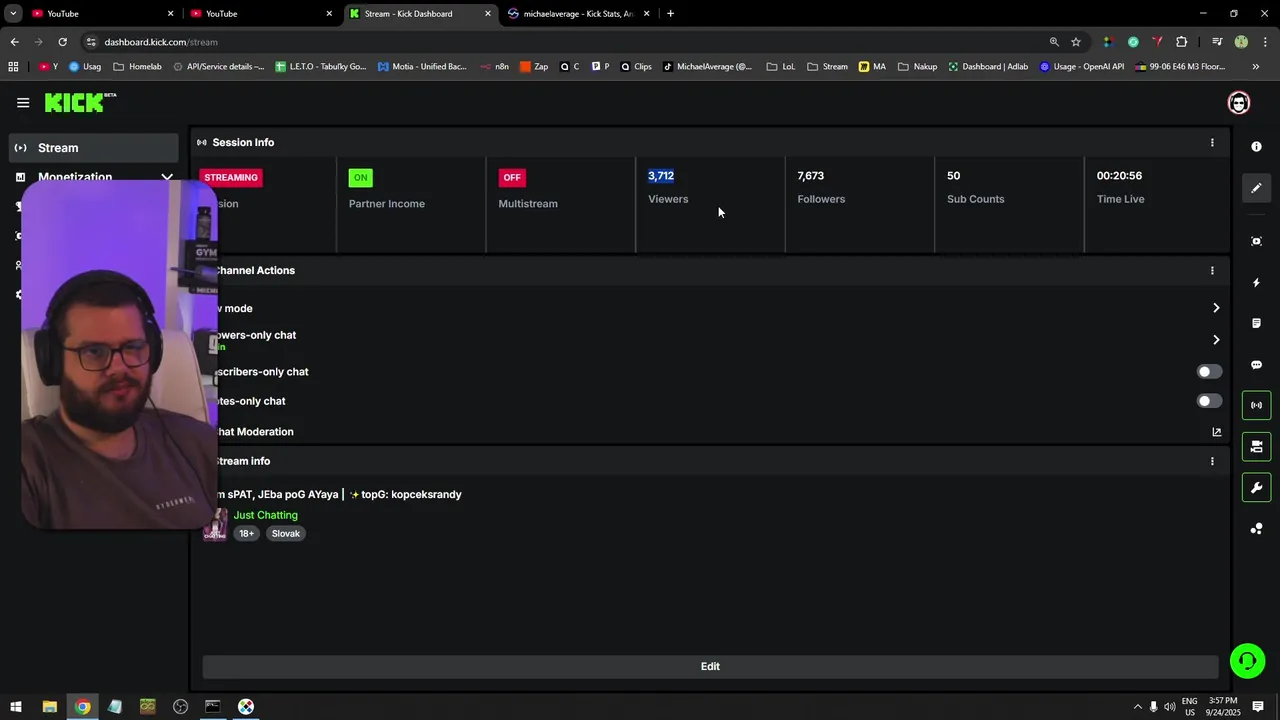Open File Explorer from the taskbar
Image resolution: width=1280 pixels, height=720 pixels.
pos(49,707)
